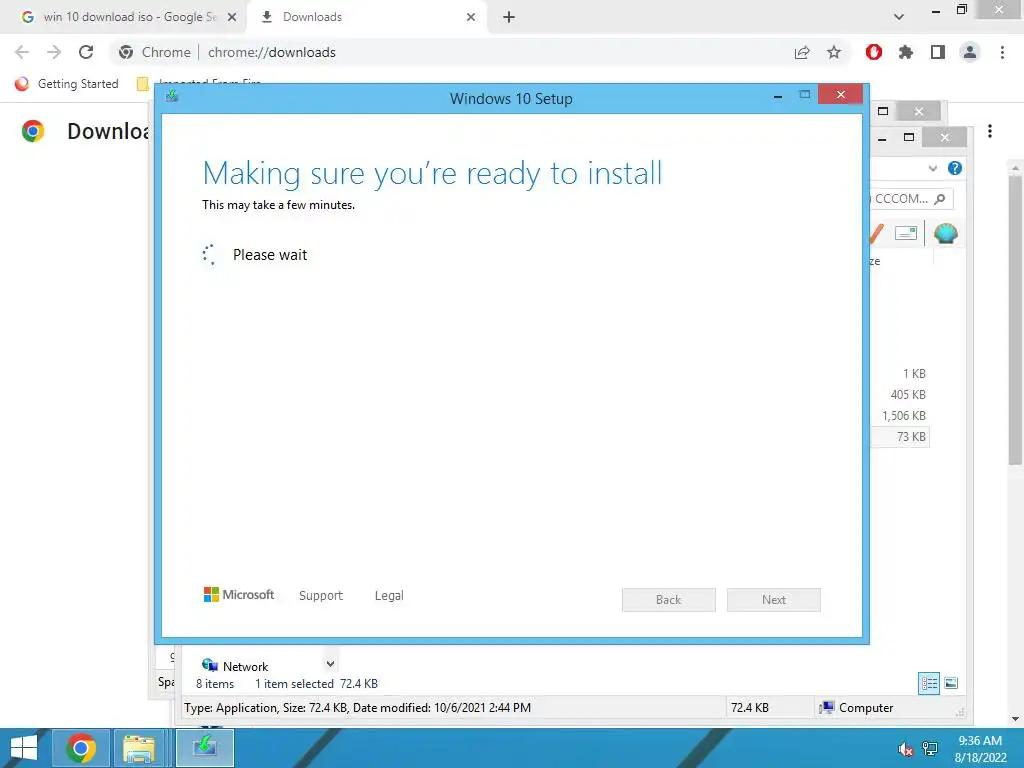Select Network in File Explorer navigation pane
The image size is (1024, 768).
coord(235,666)
